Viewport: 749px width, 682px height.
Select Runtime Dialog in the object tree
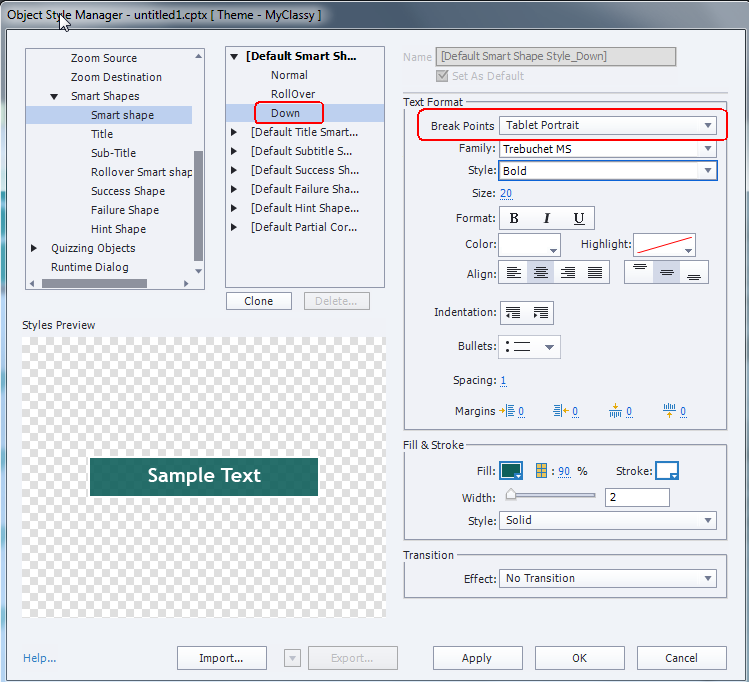pyautogui.click(x=90, y=267)
